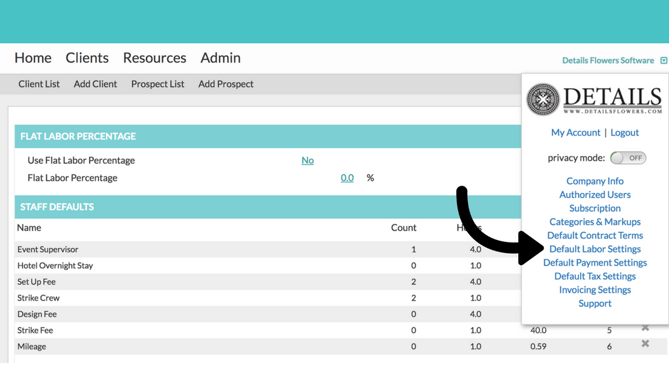Open Categories & Markups
The image size is (669, 375).
595,222
